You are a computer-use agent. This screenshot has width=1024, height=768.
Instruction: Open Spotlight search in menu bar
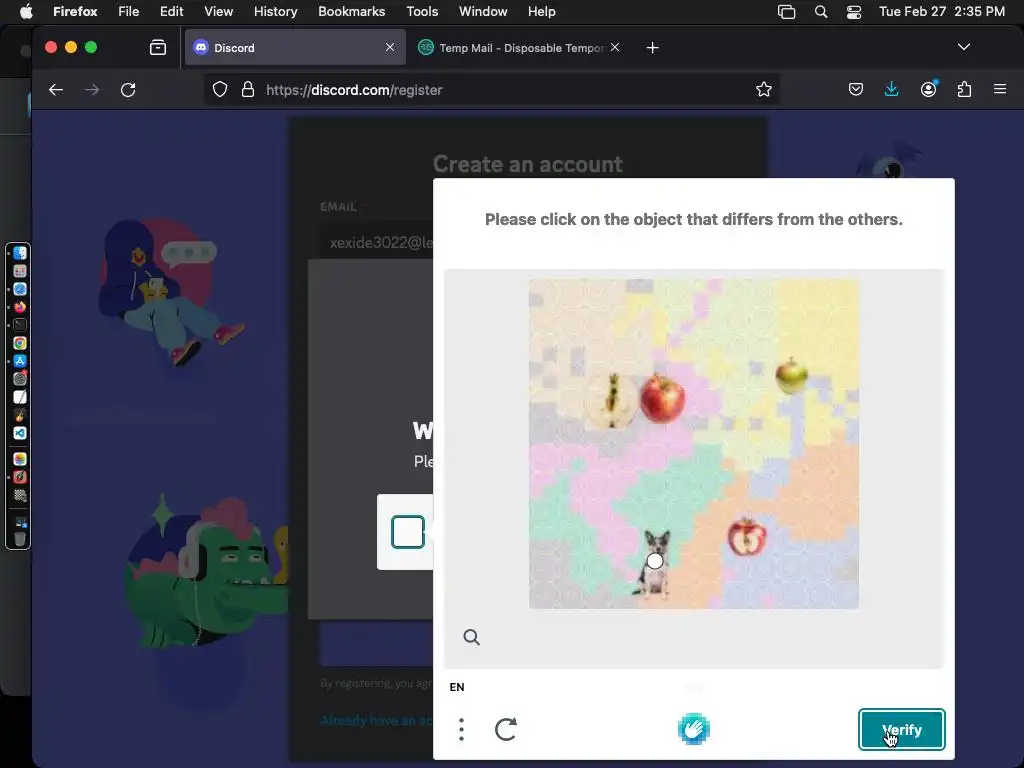821,12
